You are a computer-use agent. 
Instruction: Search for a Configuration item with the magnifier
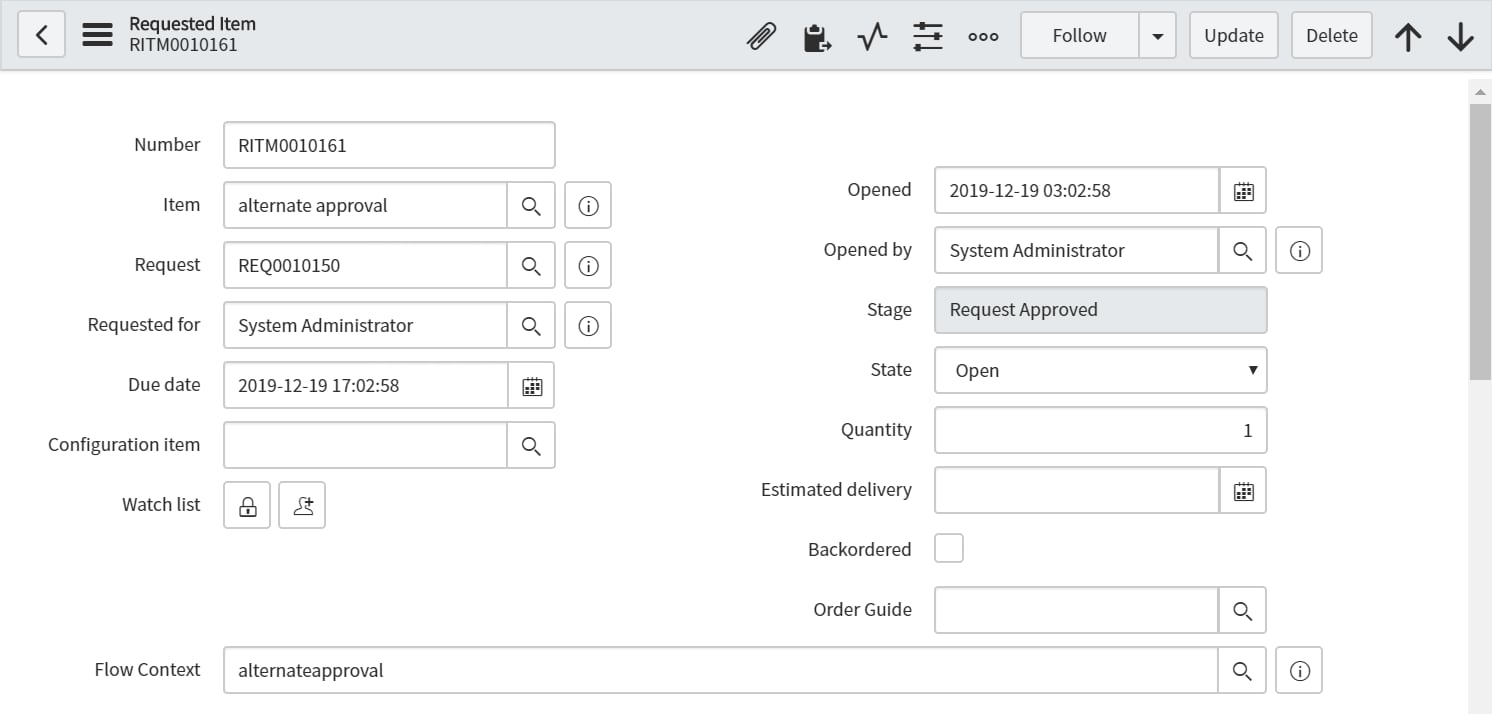(x=531, y=445)
